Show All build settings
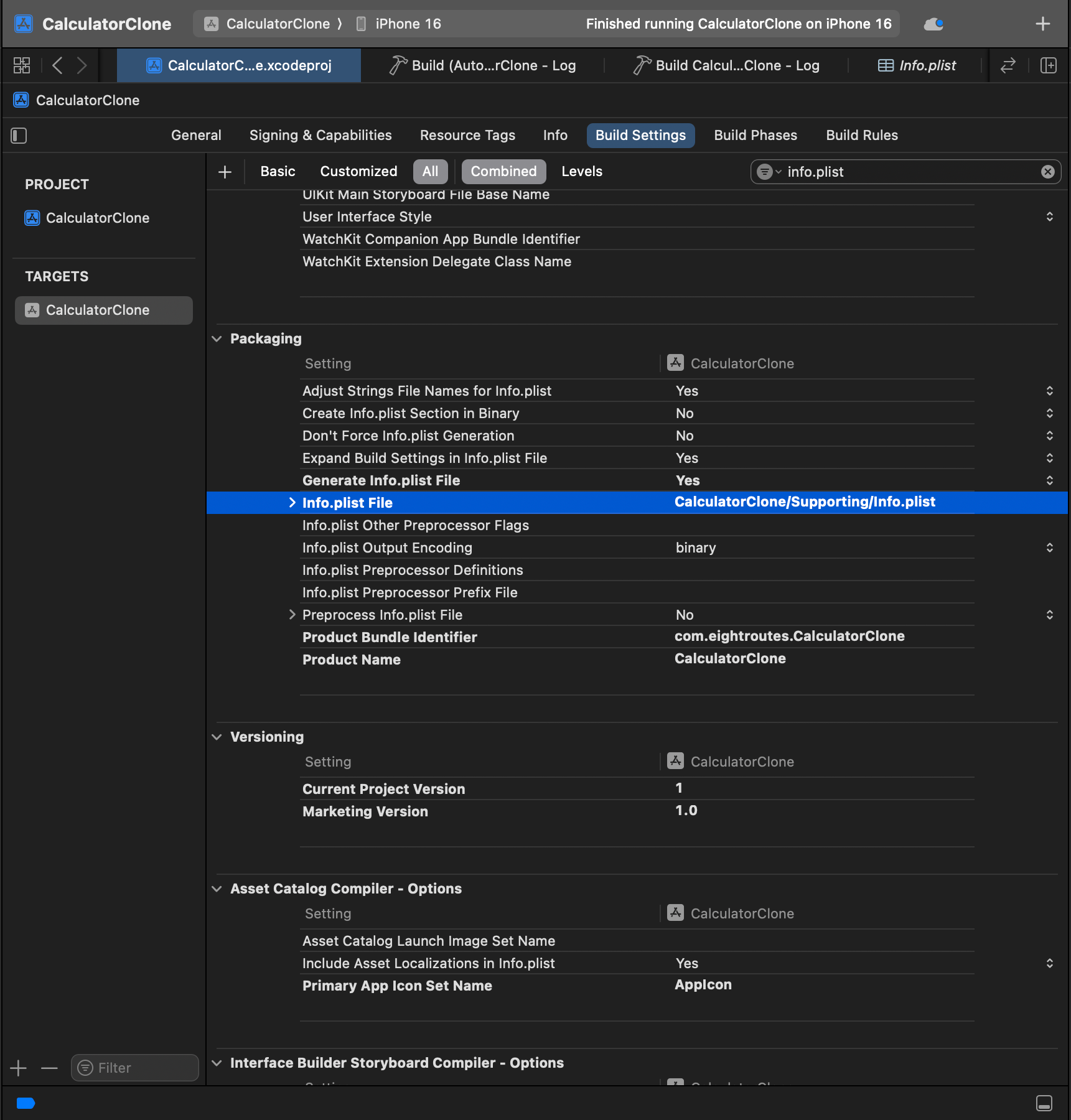Image resolution: width=1071 pixels, height=1120 pixels. coord(431,172)
